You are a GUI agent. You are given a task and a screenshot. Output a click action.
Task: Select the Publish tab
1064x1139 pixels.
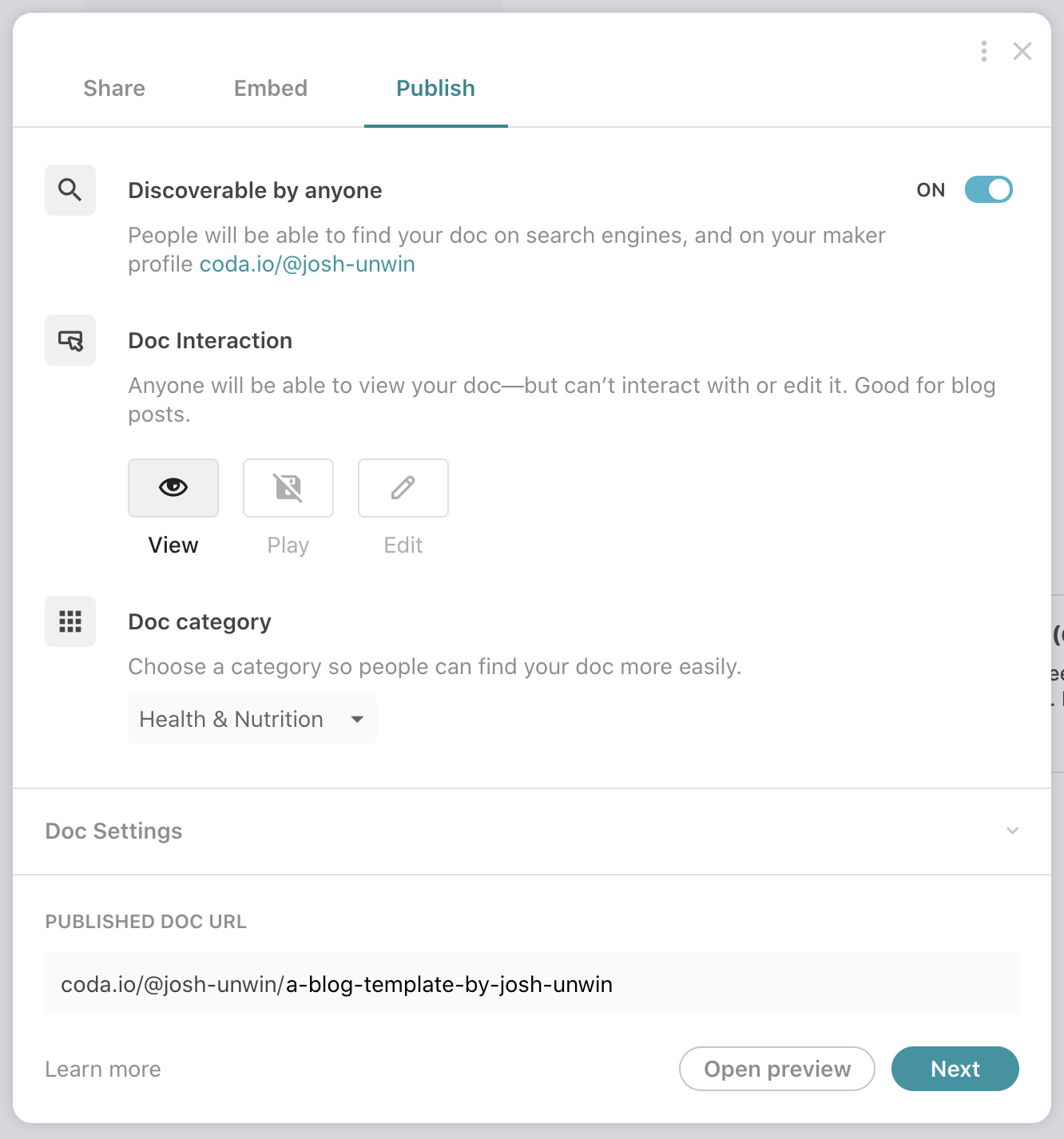(436, 88)
